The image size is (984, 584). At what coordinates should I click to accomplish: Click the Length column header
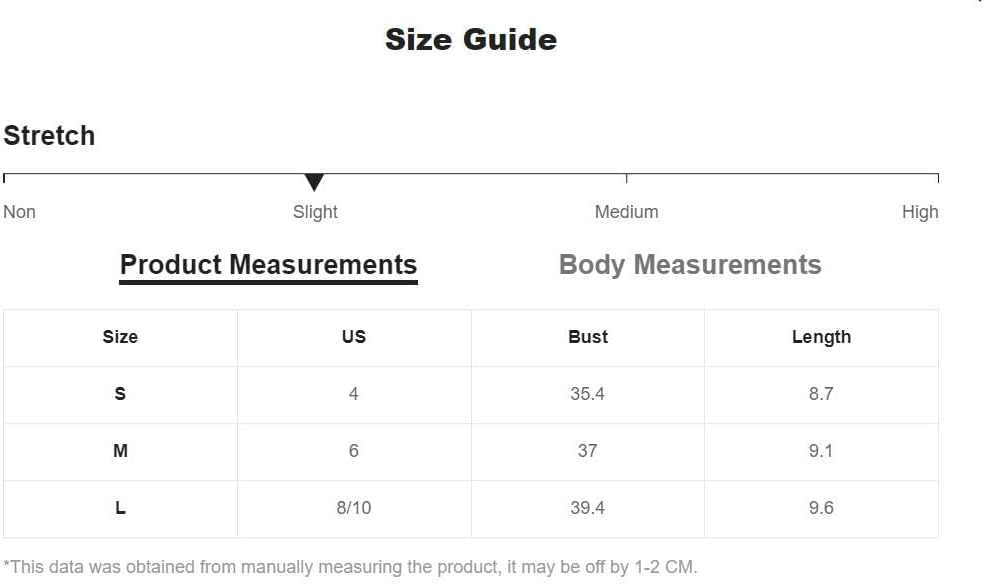coord(821,337)
